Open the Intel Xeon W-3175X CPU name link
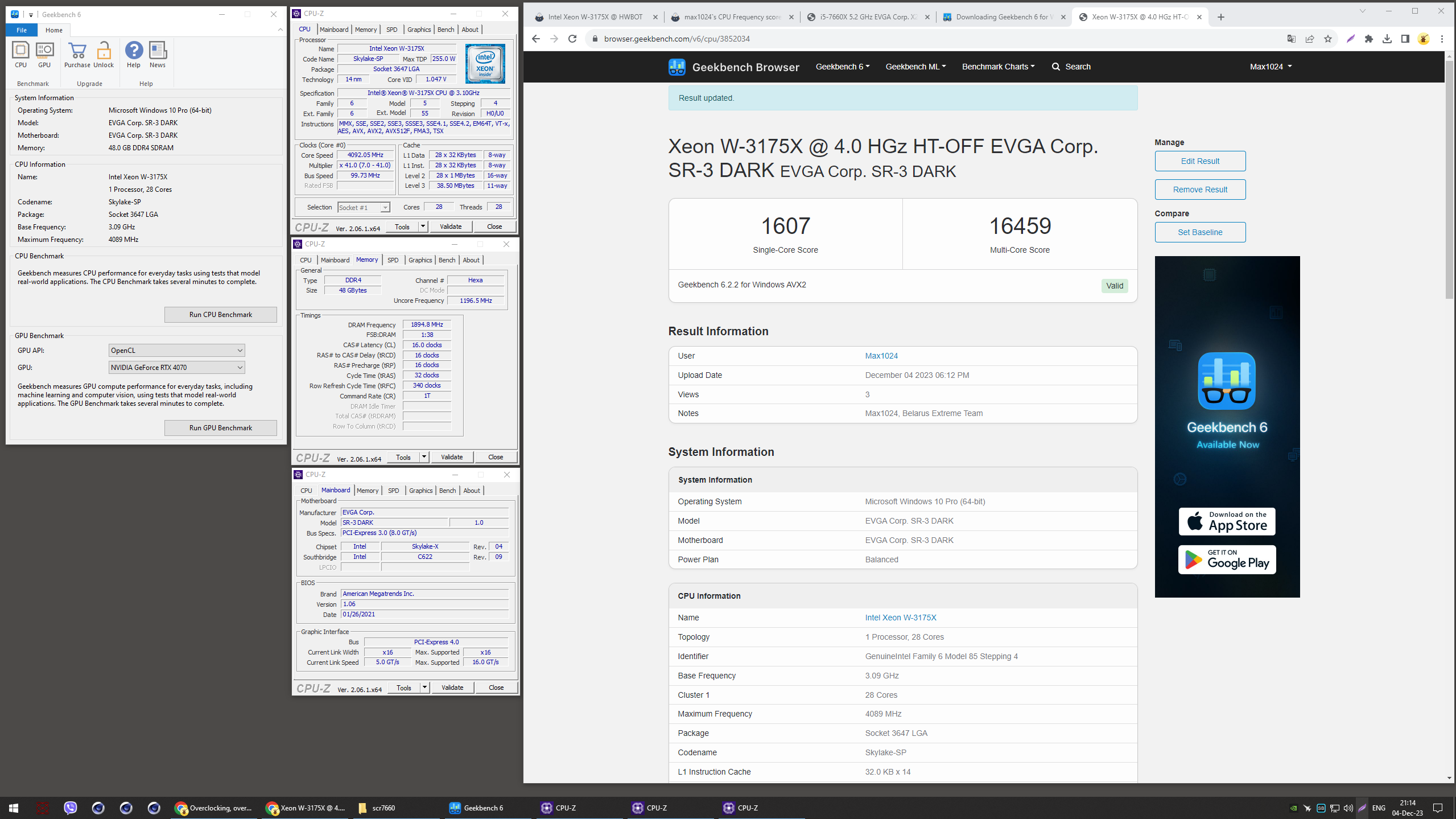Screen dimensions: 1456x819 (x=901, y=618)
